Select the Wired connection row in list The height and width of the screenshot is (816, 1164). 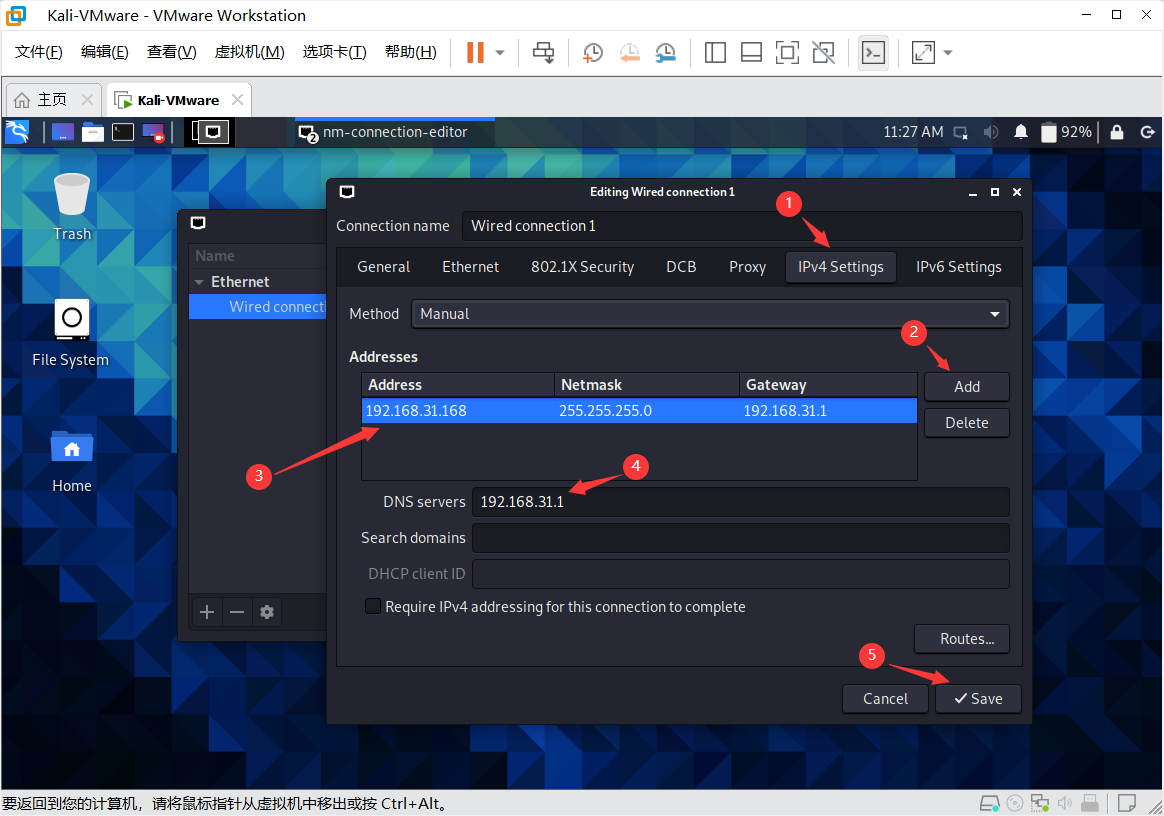click(x=258, y=307)
